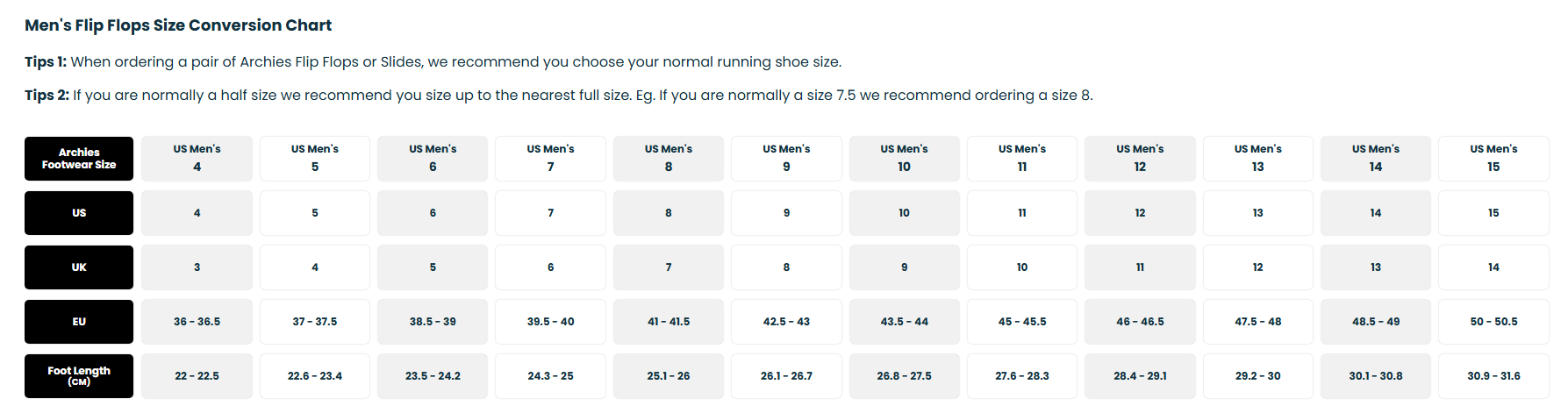Viewport: 1568px width, 406px height.
Task: Click the "Men's Flip Flops Size Conversion Chart" heading
Action: (x=178, y=25)
